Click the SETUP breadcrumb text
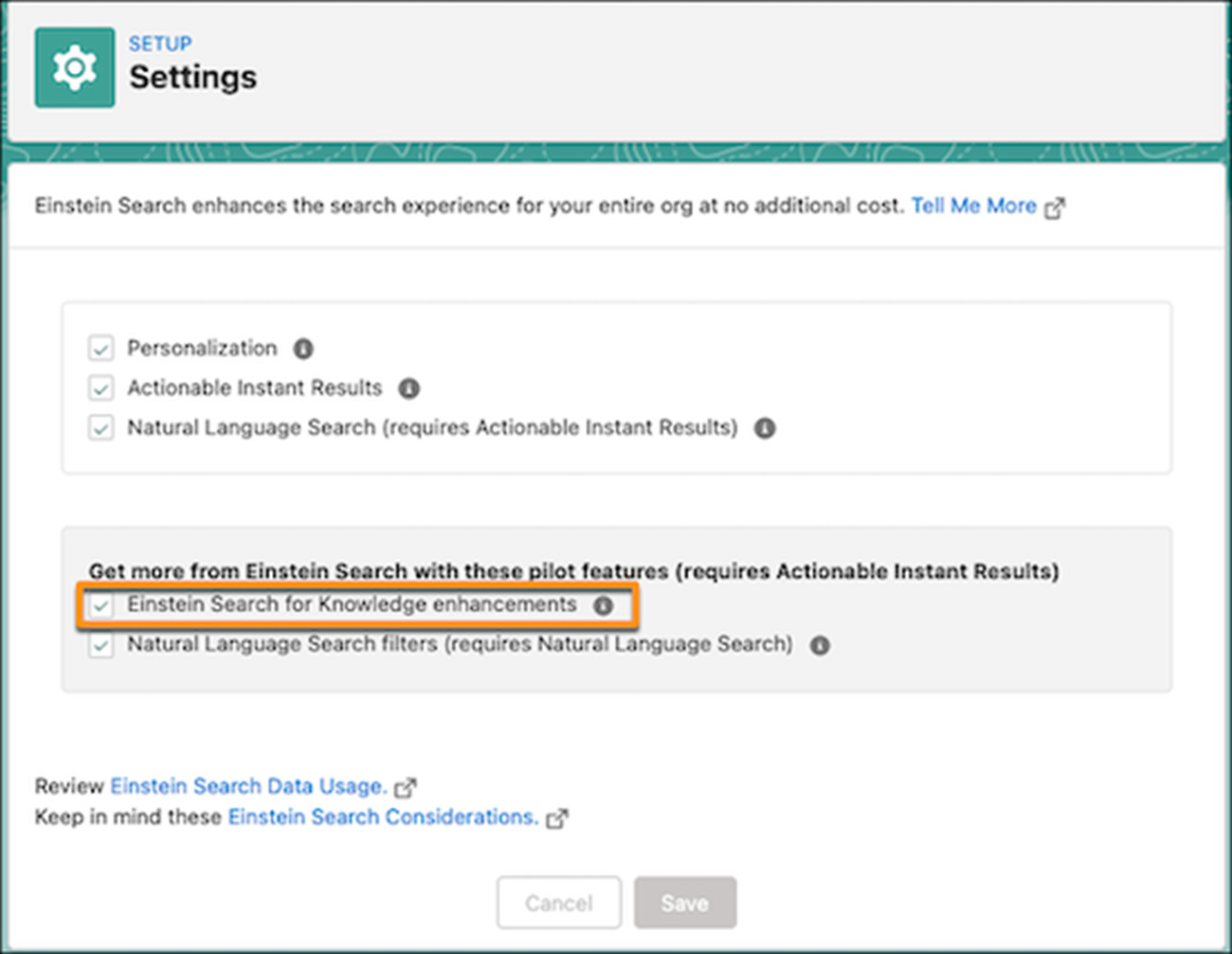 point(160,44)
